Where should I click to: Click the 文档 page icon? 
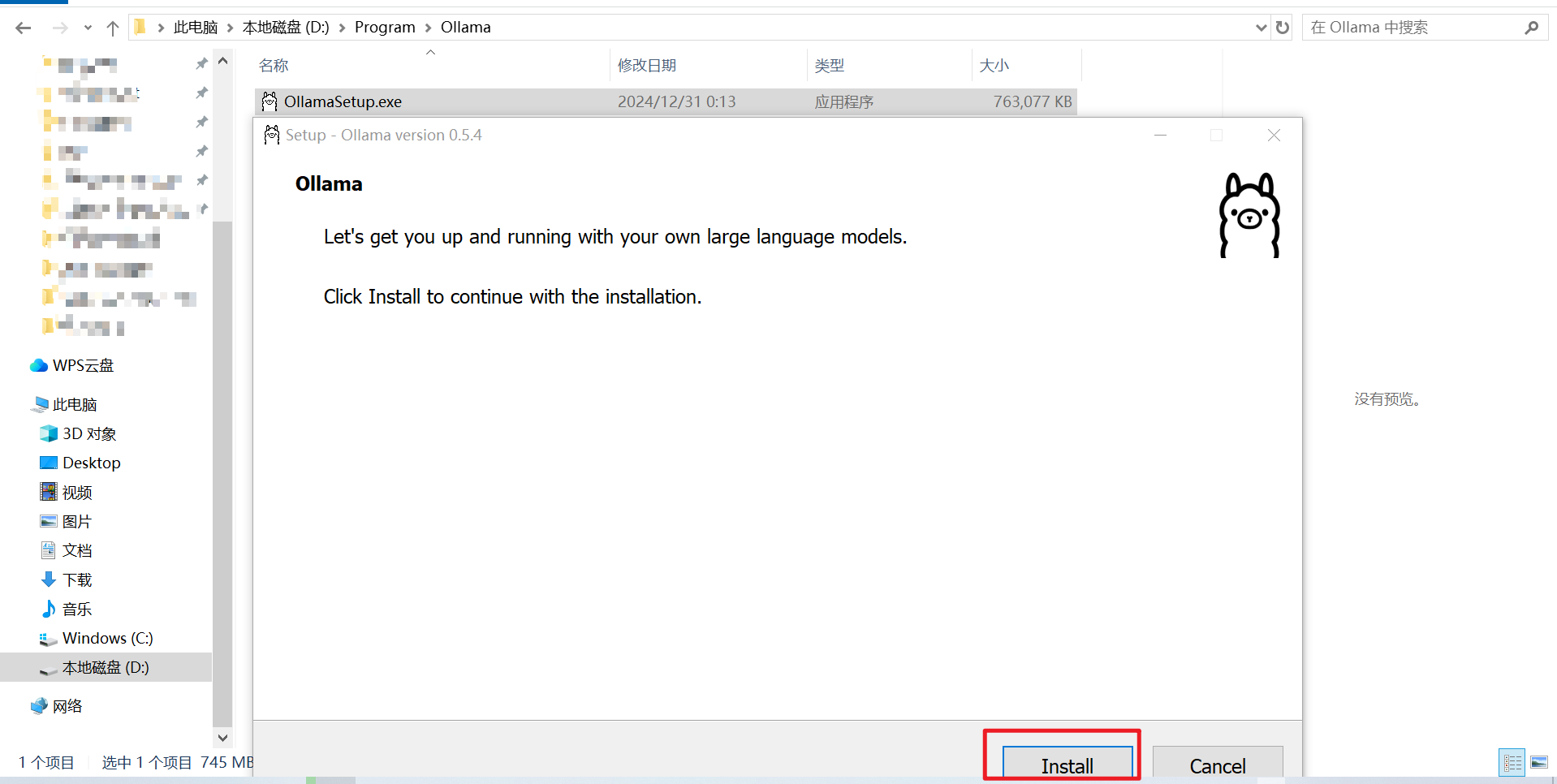pos(49,550)
